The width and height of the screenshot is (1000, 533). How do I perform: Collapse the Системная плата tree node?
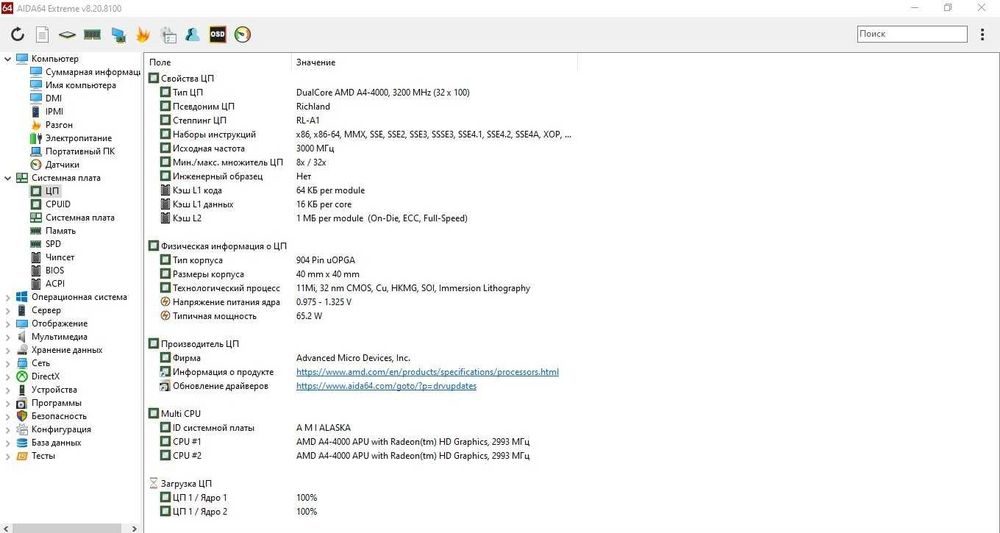[8, 178]
